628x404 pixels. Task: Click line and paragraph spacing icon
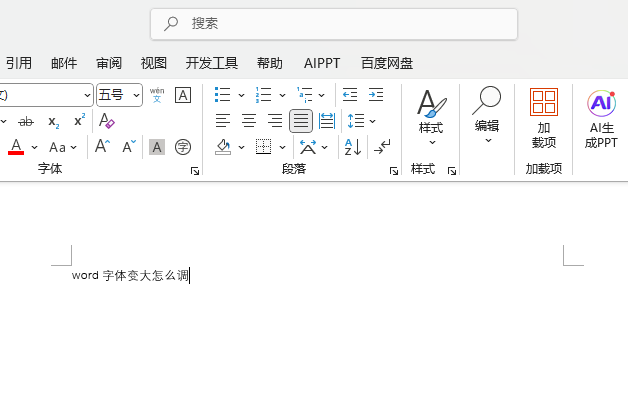356,121
